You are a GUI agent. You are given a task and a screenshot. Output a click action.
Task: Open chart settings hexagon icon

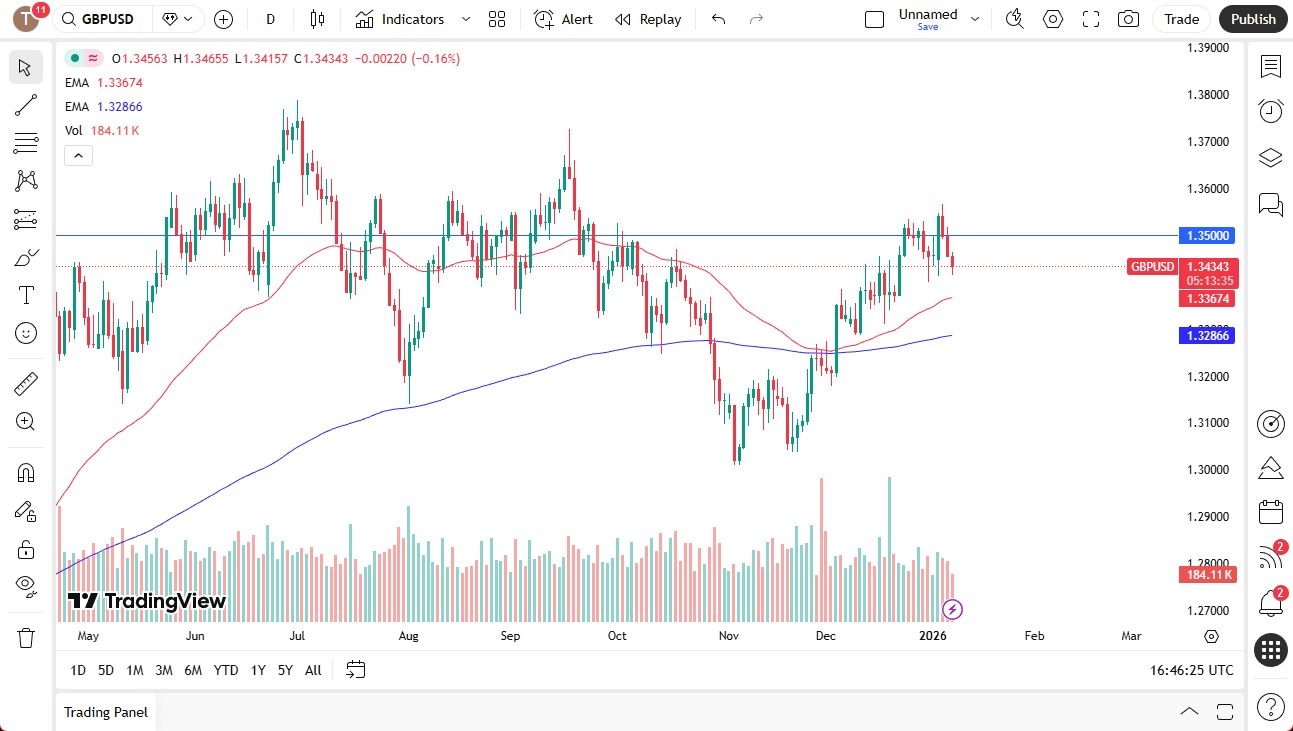(1053, 19)
